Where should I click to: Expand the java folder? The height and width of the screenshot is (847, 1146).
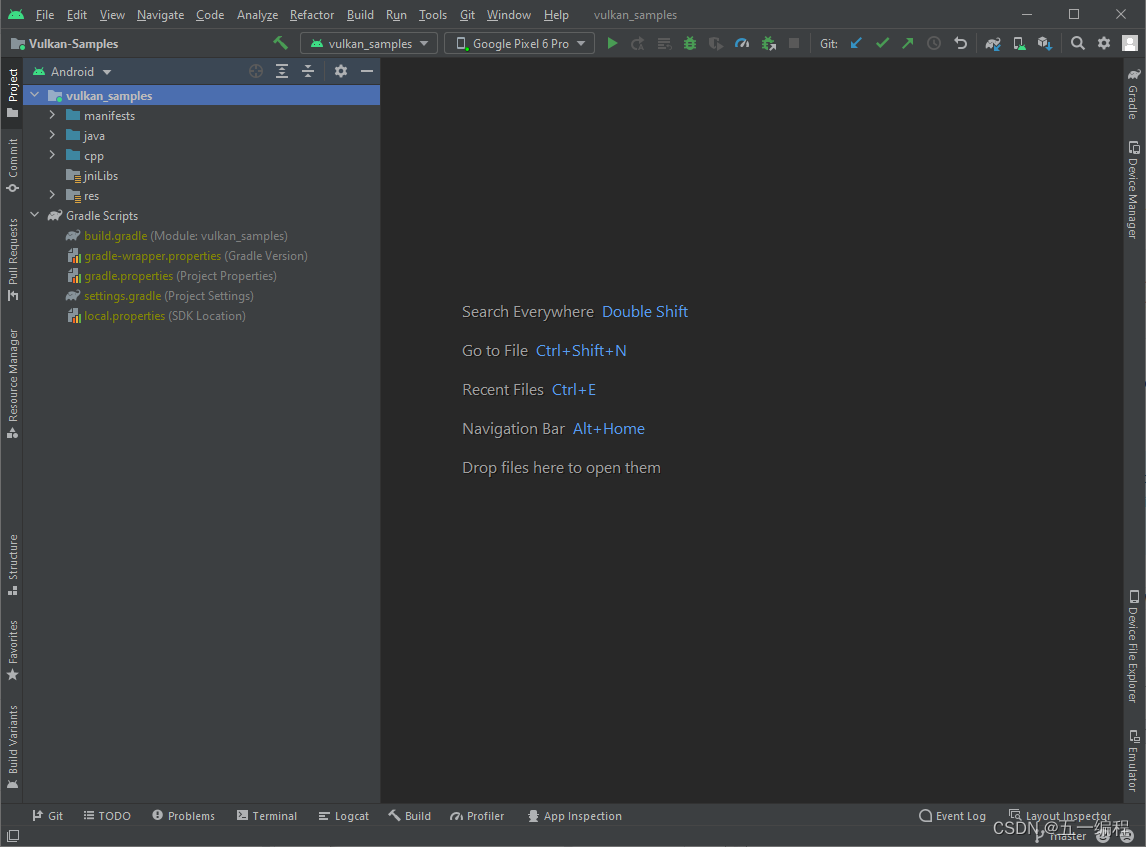tap(52, 135)
